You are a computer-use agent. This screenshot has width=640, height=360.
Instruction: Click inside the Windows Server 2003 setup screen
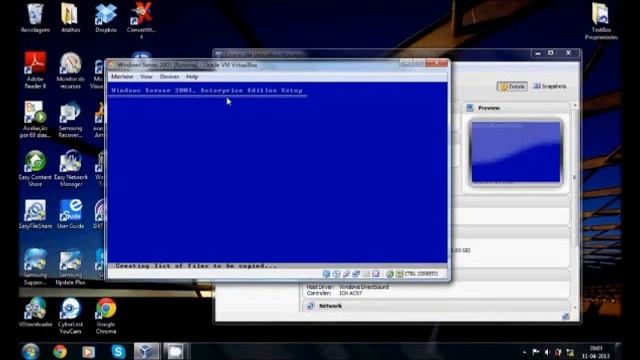click(277, 172)
